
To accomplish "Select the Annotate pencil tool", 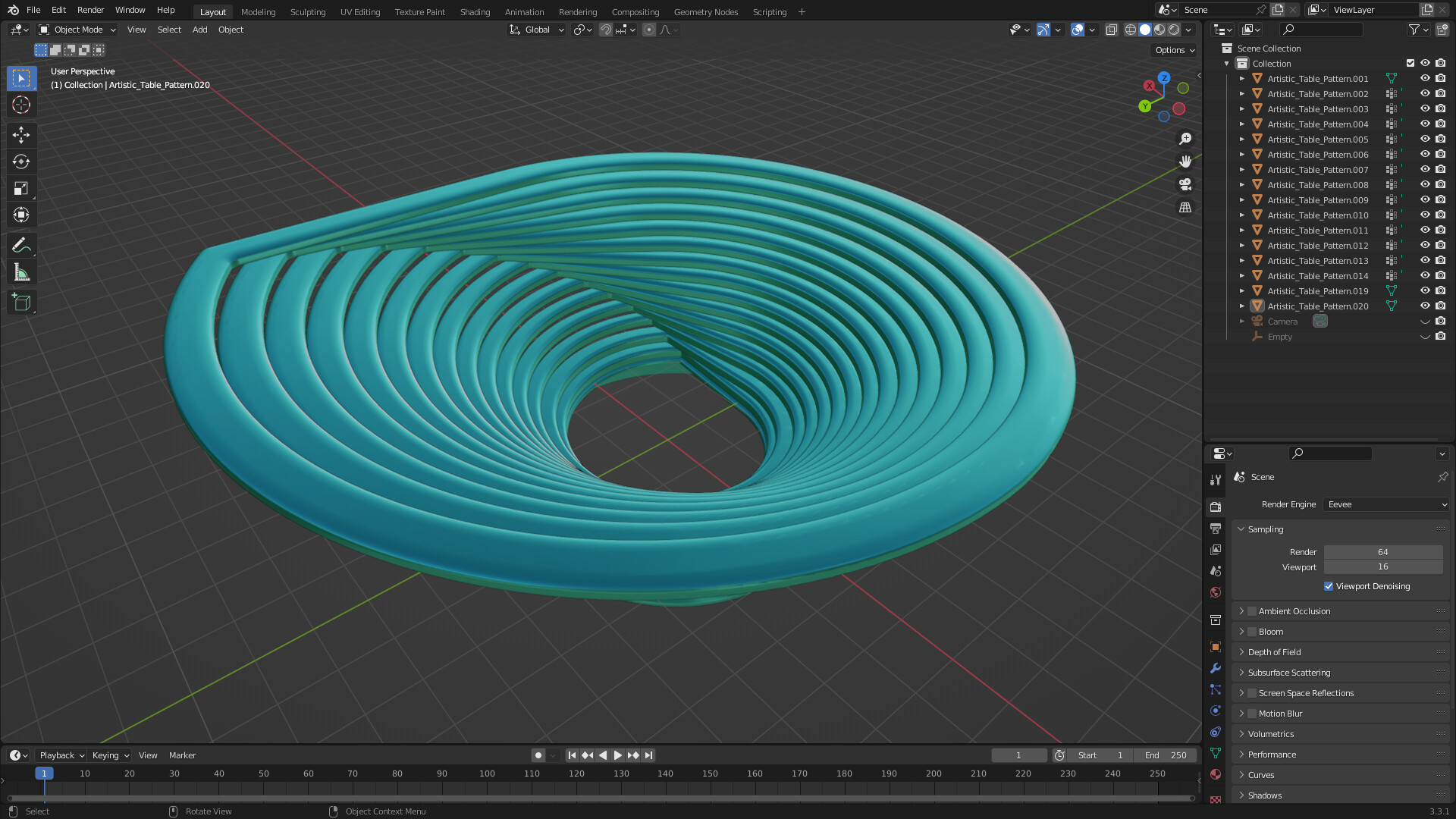I will (21, 246).
